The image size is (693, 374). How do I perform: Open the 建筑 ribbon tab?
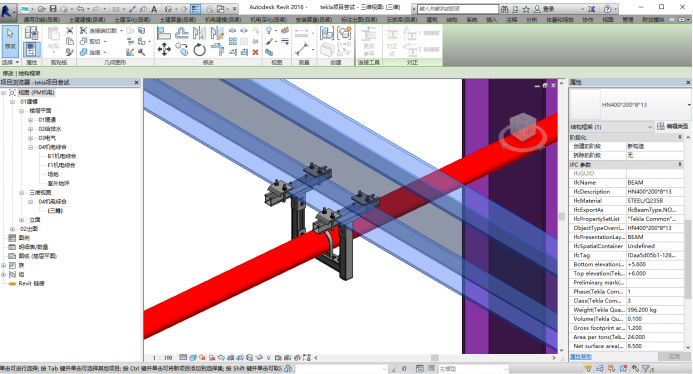432,19
